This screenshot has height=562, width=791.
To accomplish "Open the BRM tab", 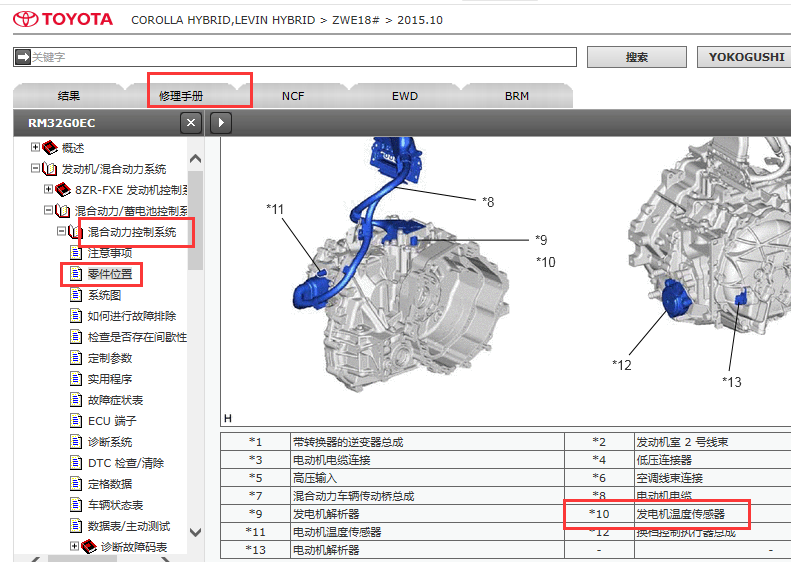I will point(517,96).
